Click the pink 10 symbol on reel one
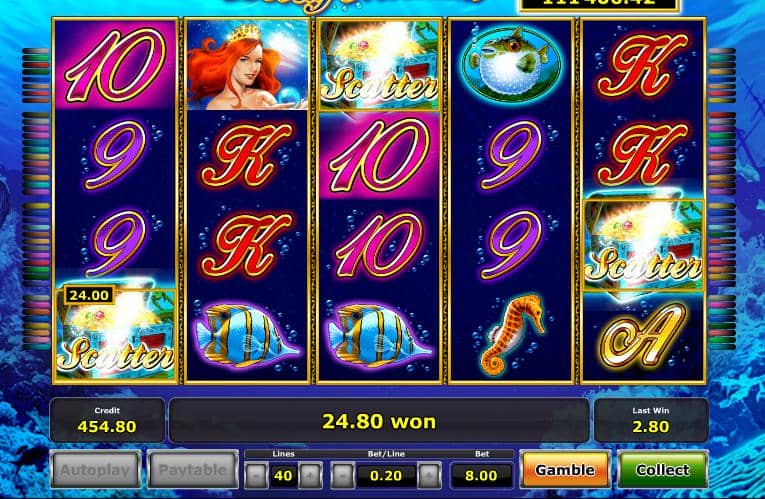The height and width of the screenshot is (499, 765). [115, 65]
